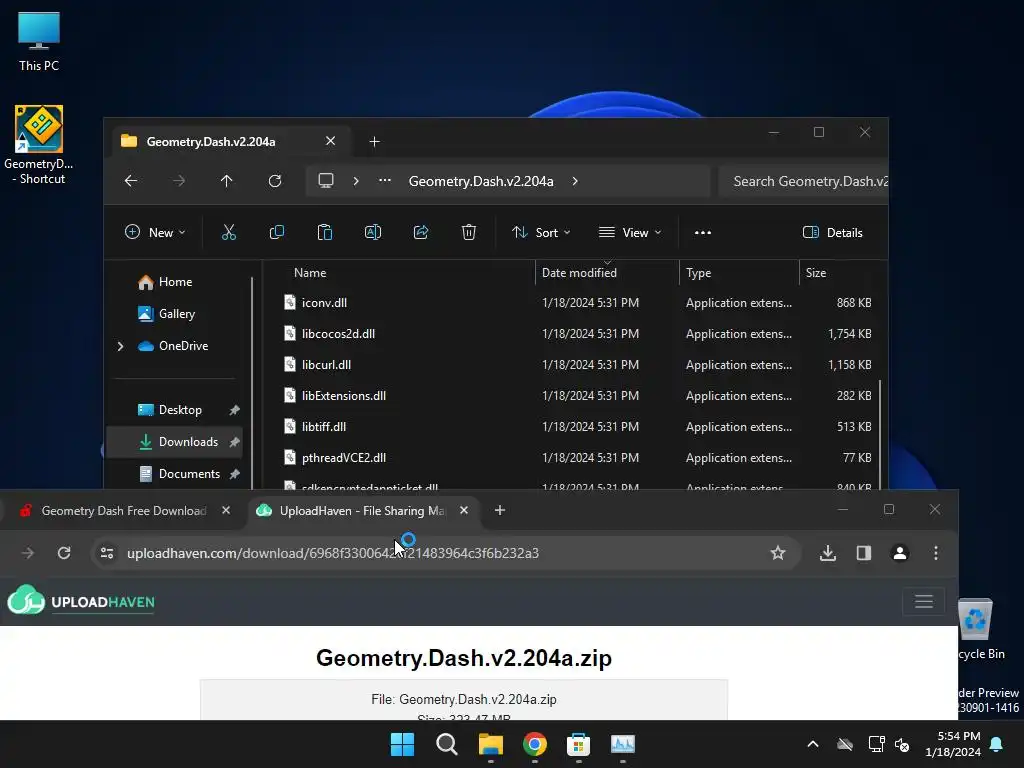Click the Copy icon in Explorer toolbar
This screenshot has height=768, width=1024.
coord(277,232)
